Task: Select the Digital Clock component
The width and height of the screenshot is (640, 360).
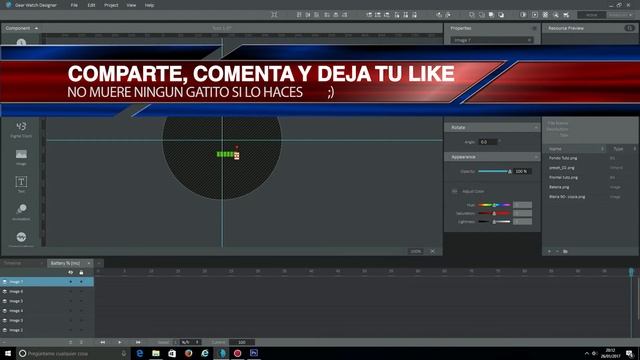Action: pyautogui.click(x=21, y=129)
